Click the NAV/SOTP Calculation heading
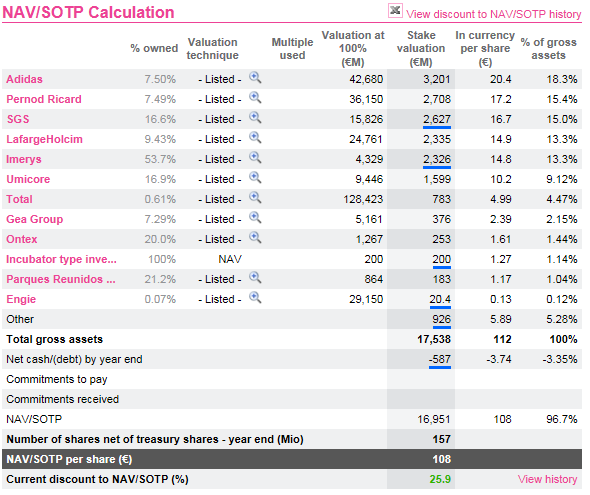The width and height of the screenshot is (590, 495). (x=88, y=12)
